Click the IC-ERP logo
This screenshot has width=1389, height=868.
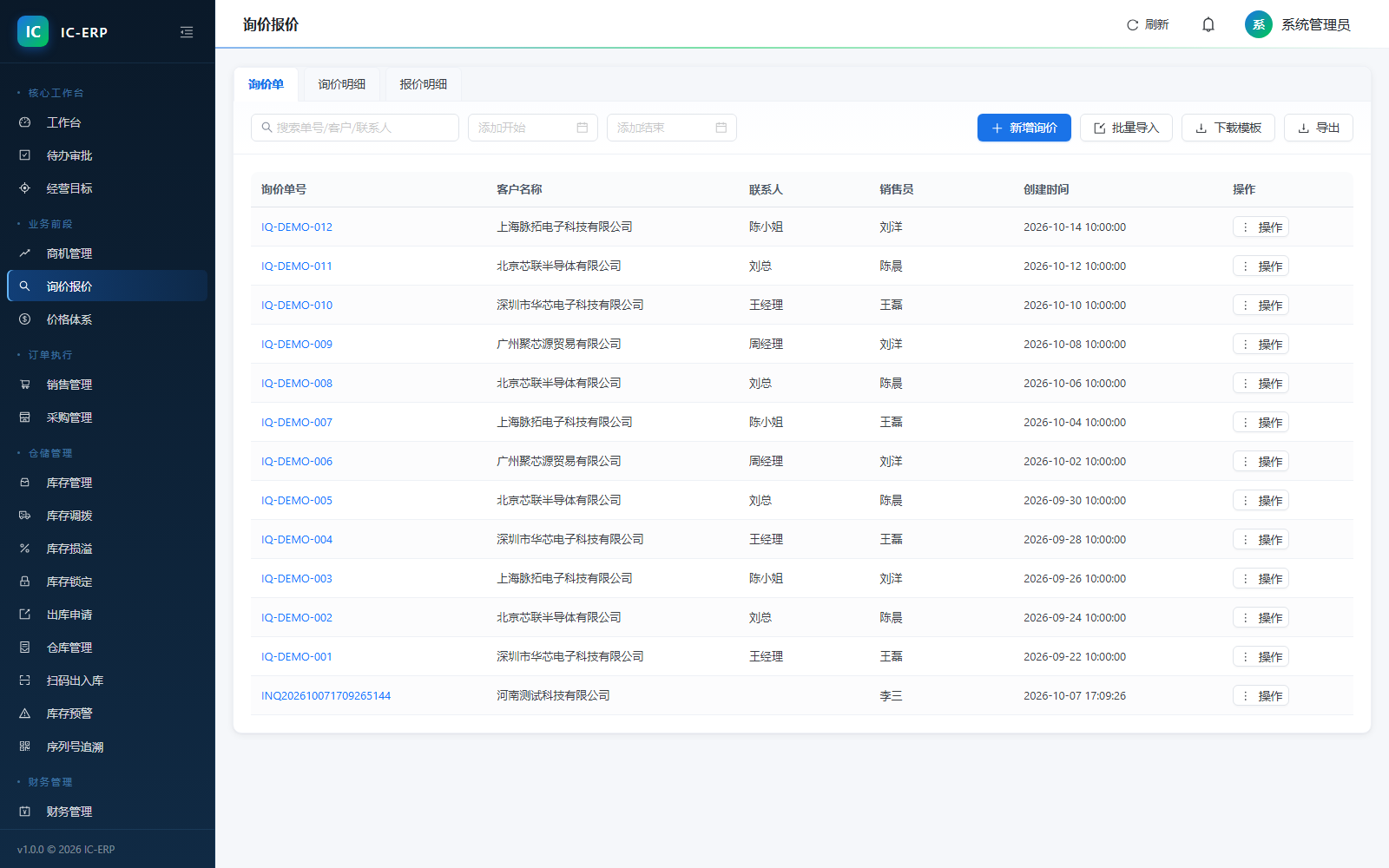coord(33,32)
